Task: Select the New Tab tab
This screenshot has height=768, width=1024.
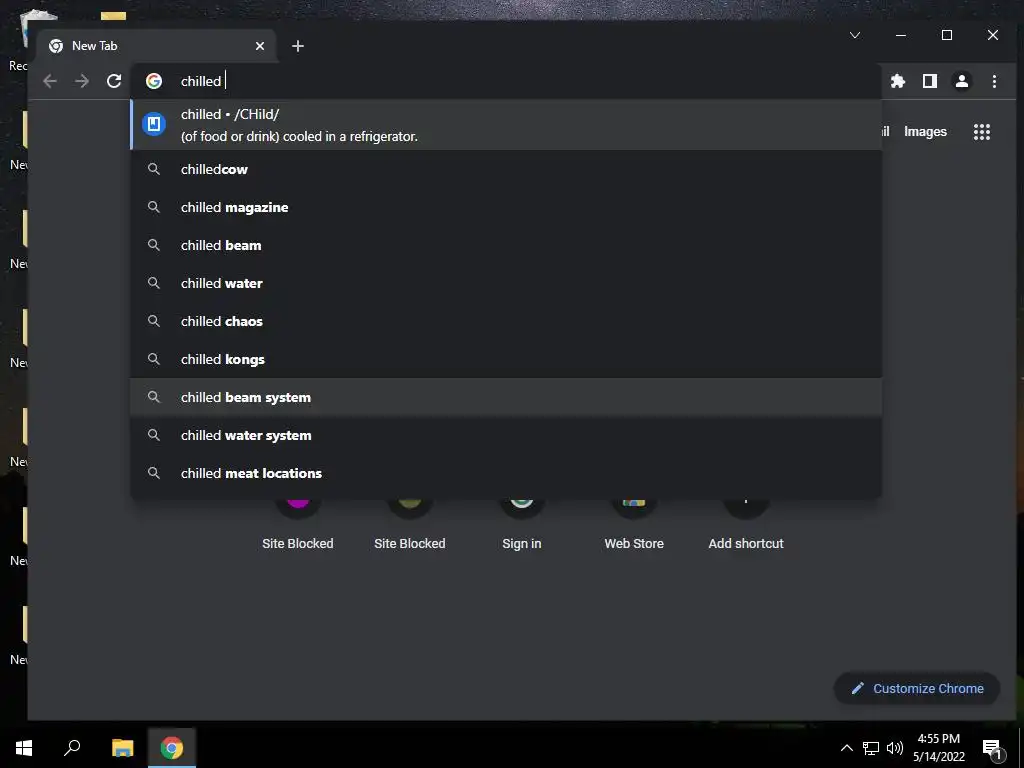Action: pos(157,46)
